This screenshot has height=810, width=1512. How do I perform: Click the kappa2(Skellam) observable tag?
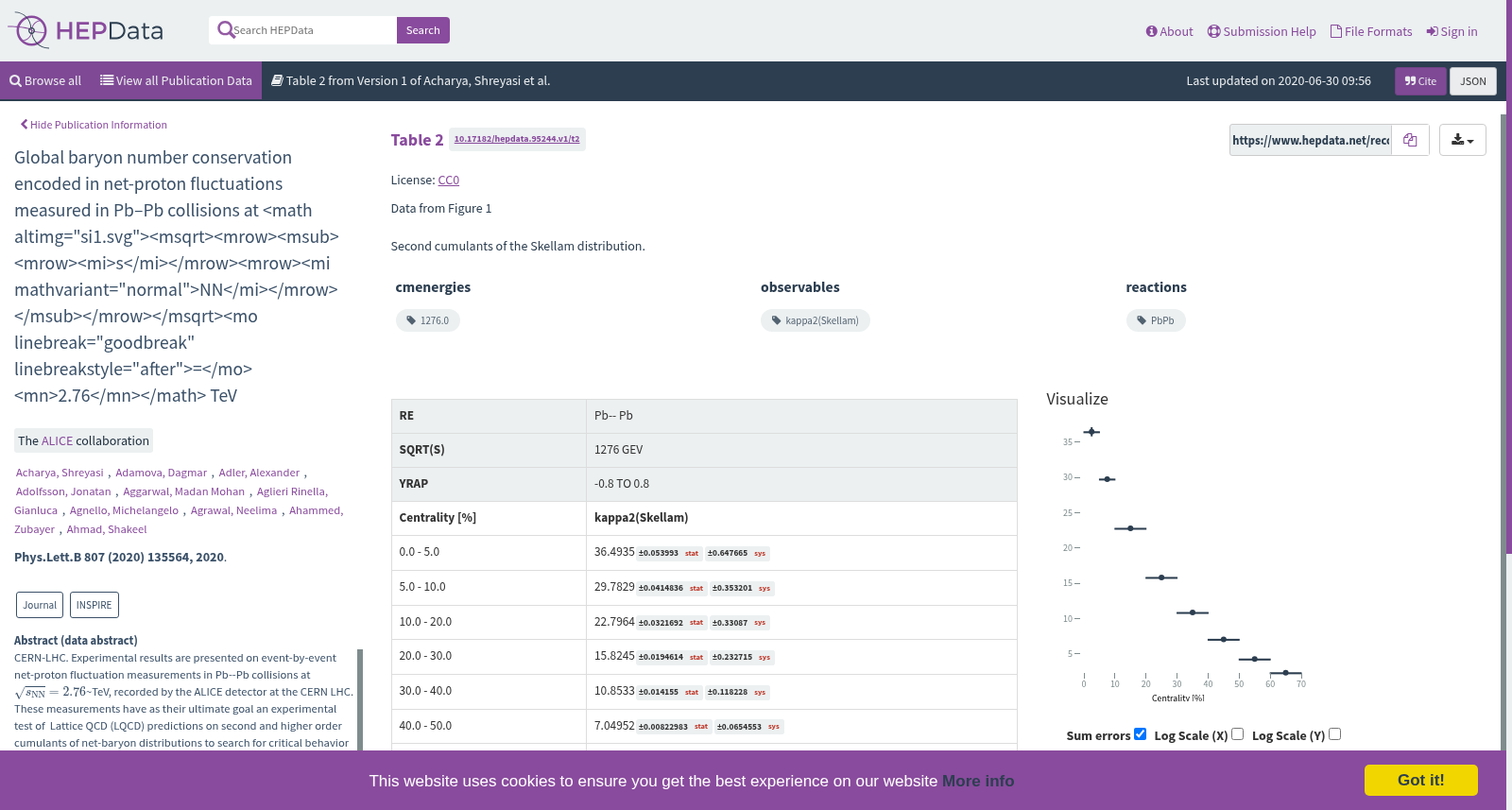pyautogui.click(x=815, y=320)
